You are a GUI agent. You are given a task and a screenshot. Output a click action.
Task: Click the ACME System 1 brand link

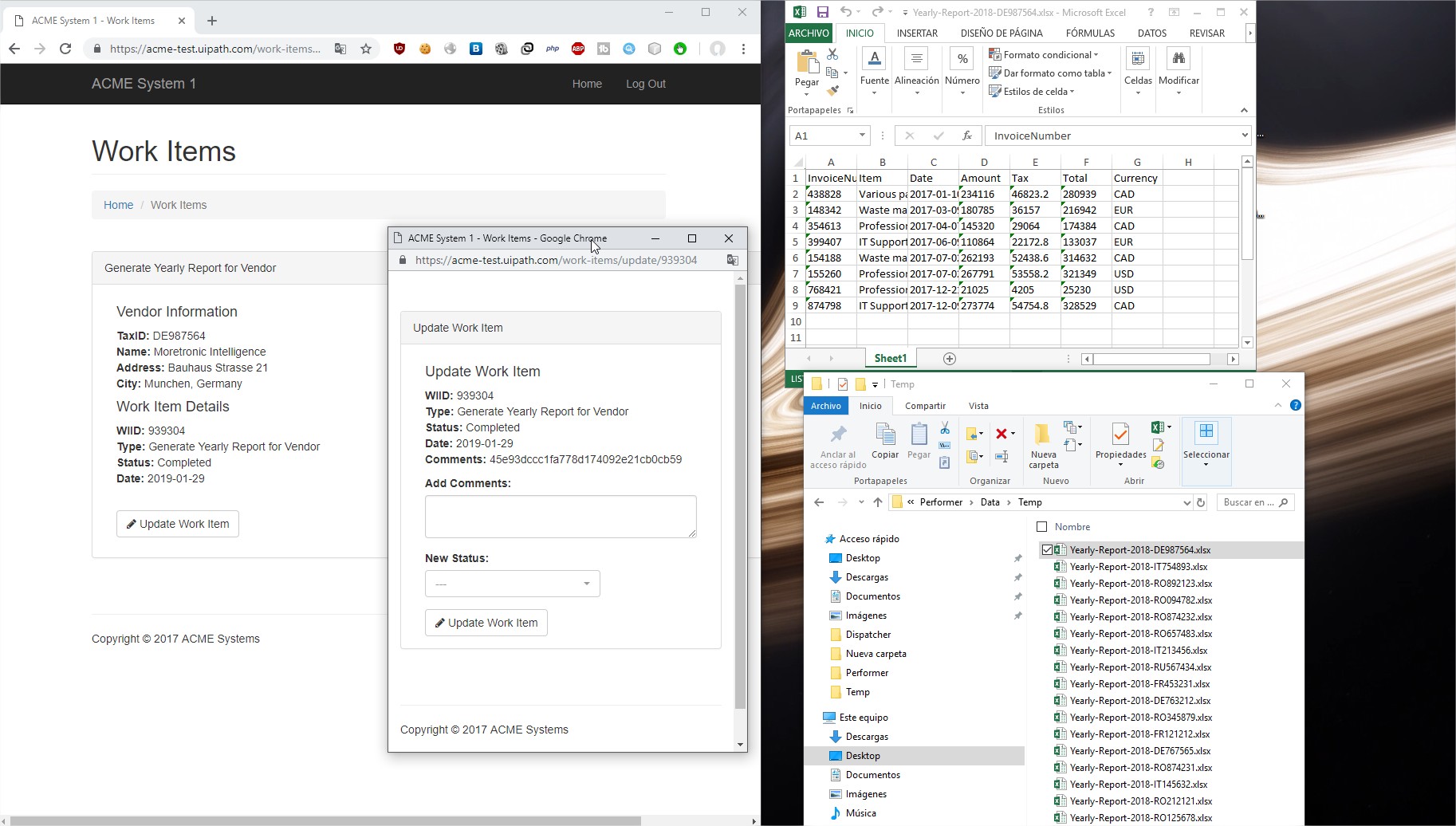pyautogui.click(x=144, y=84)
